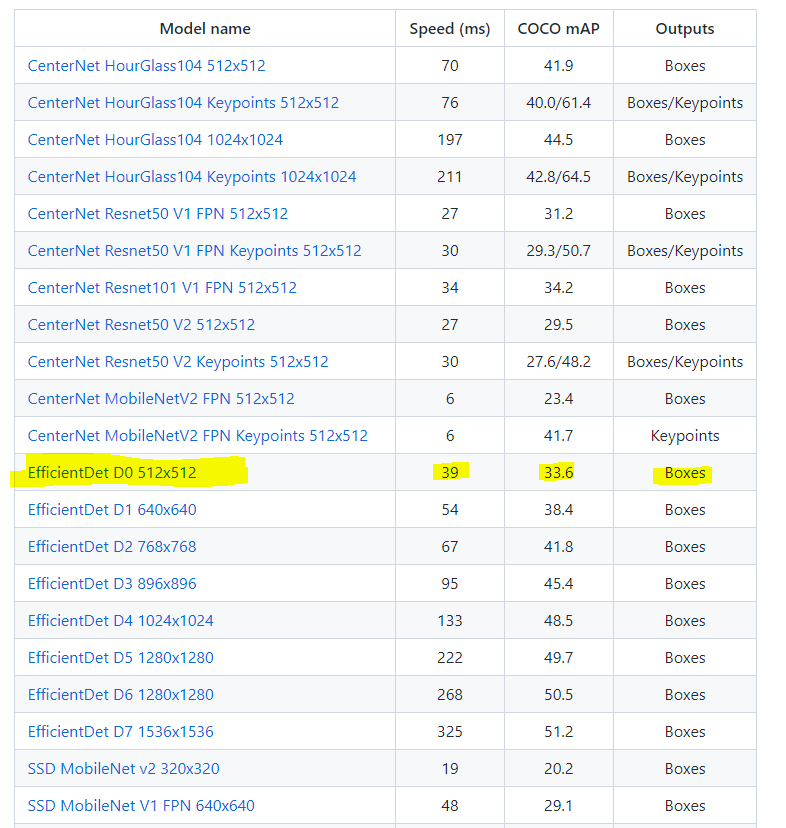Viewport: 786px width, 828px height.
Task: Open EfficientDet D2 768x768 link
Action: click(112, 546)
